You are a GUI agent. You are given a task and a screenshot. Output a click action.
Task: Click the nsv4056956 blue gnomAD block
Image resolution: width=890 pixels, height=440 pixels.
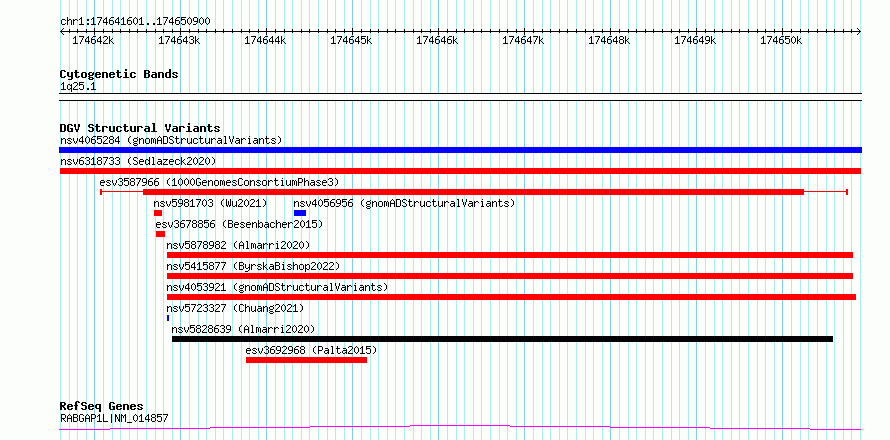click(300, 213)
